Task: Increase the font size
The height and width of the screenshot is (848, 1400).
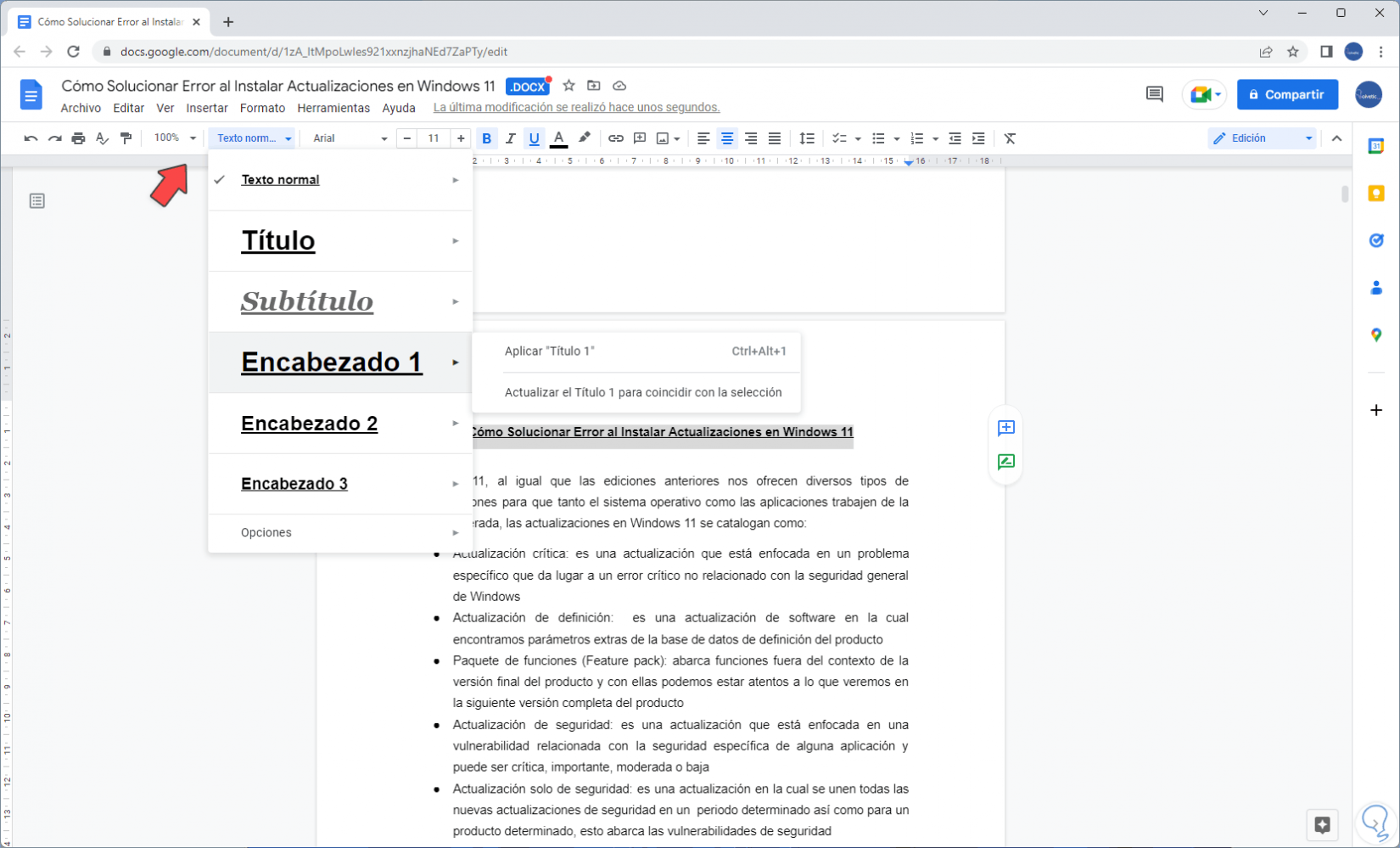Action: click(461, 138)
